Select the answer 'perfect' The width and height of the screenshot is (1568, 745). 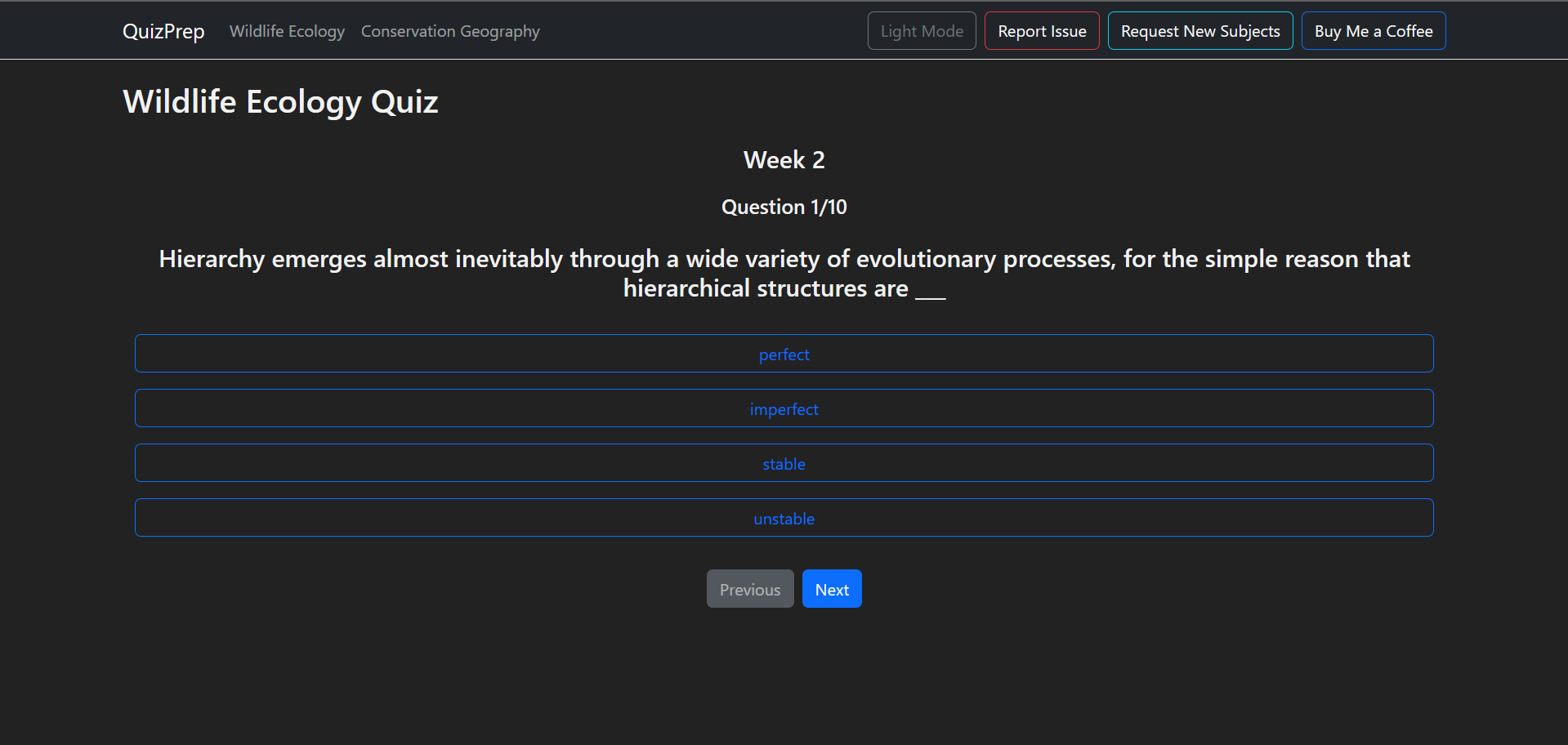pyautogui.click(x=784, y=354)
